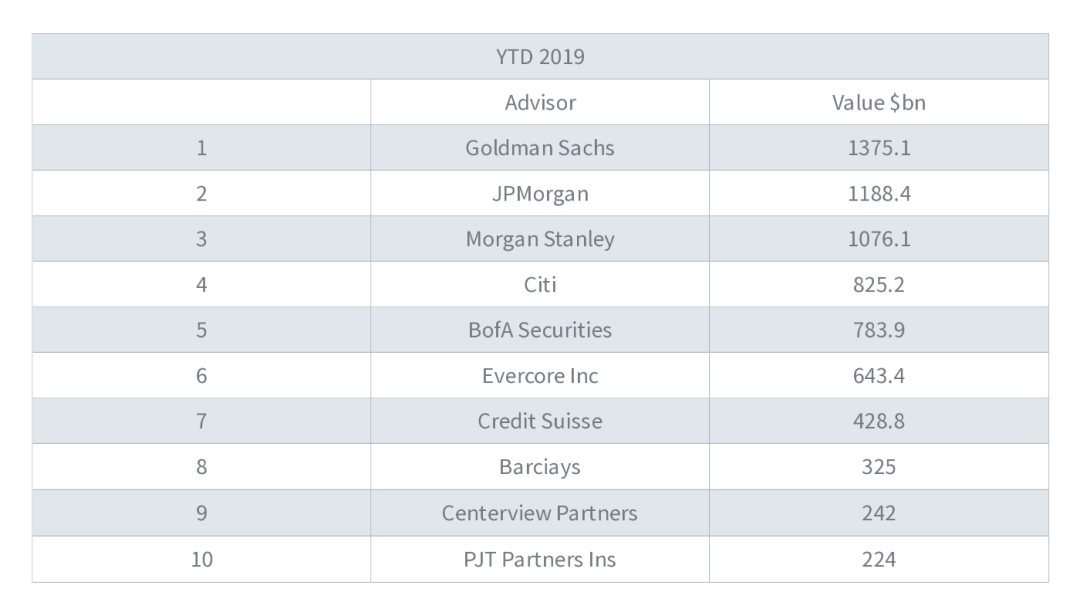This screenshot has height=606, width=1080.
Task: Click the YTD 2019 table header
Action: tap(540, 57)
